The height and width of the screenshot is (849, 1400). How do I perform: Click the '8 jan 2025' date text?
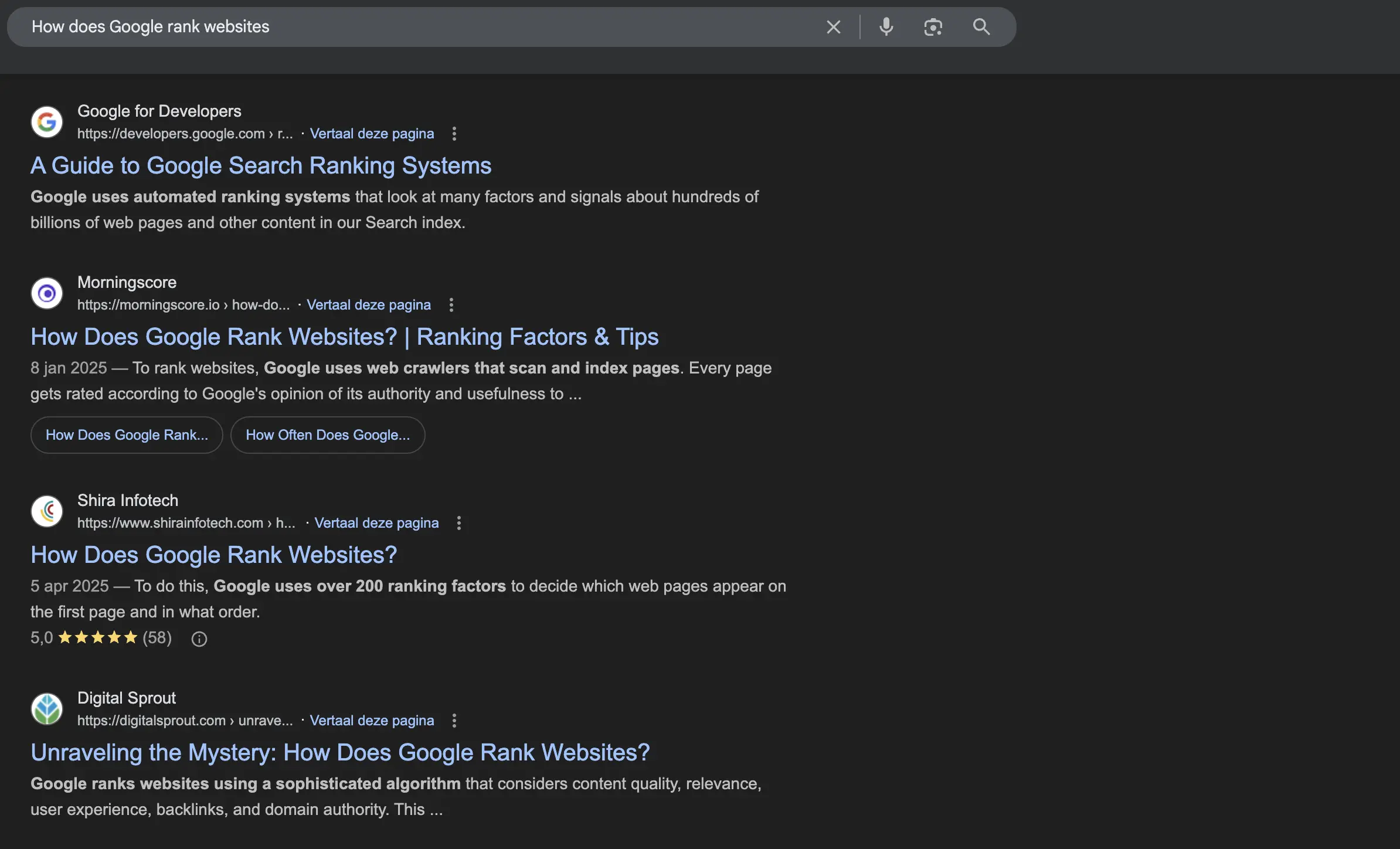click(x=69, y=368)
